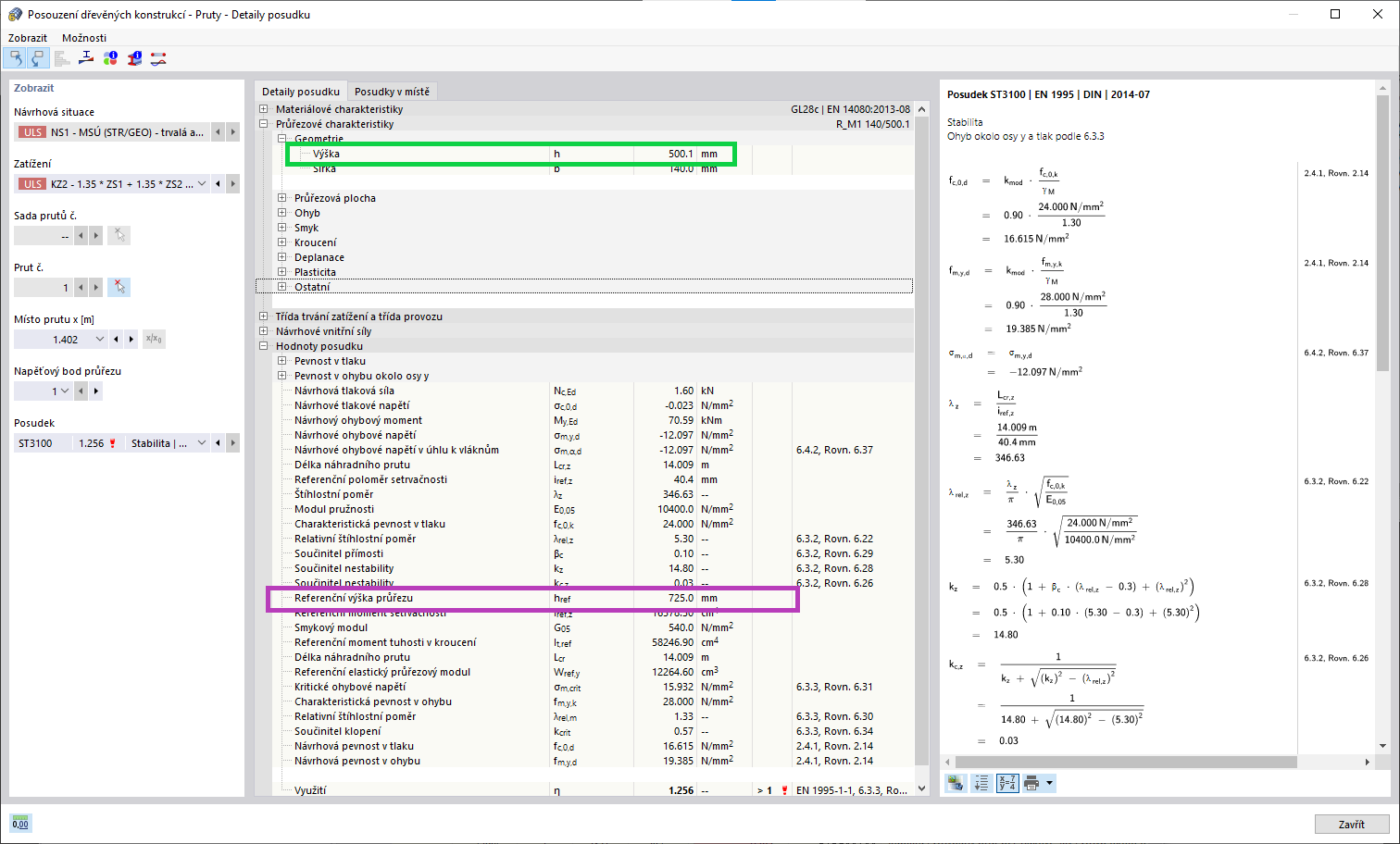Click the printer icon below the formula panel
This screenshot has height=844, width=1400.
coord(1031,783)
